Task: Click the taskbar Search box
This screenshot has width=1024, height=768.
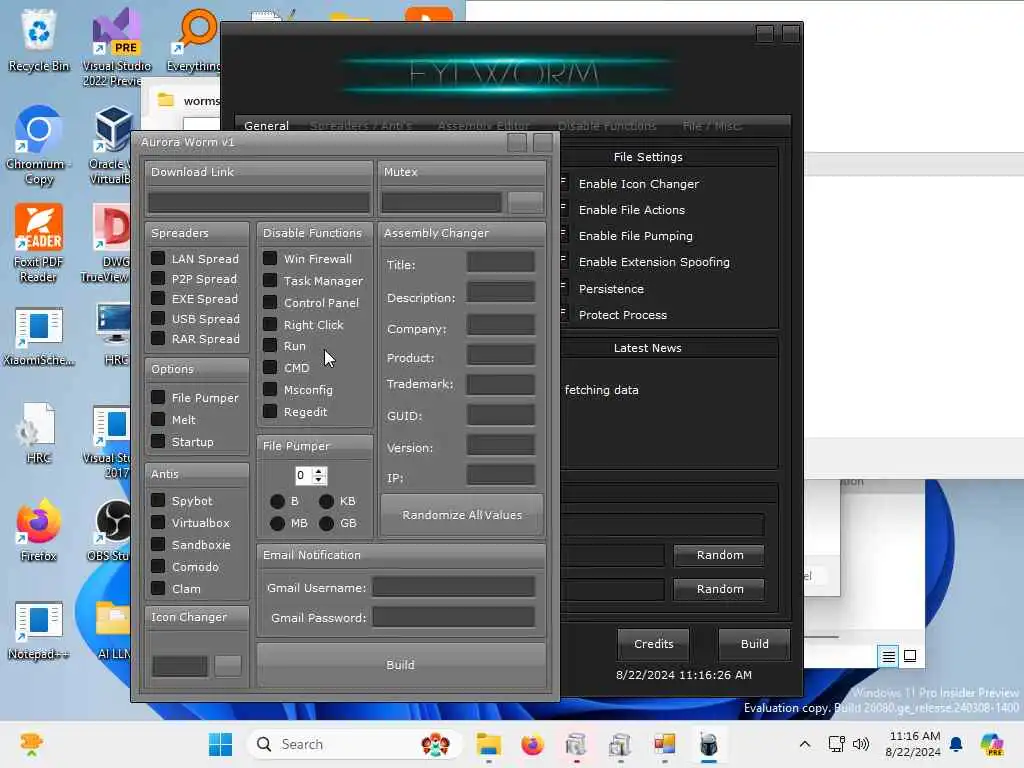Action: 355,744
